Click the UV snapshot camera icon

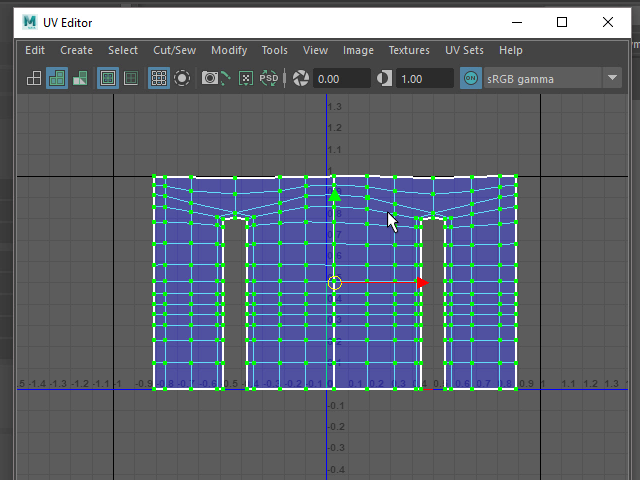coord(211,78)
